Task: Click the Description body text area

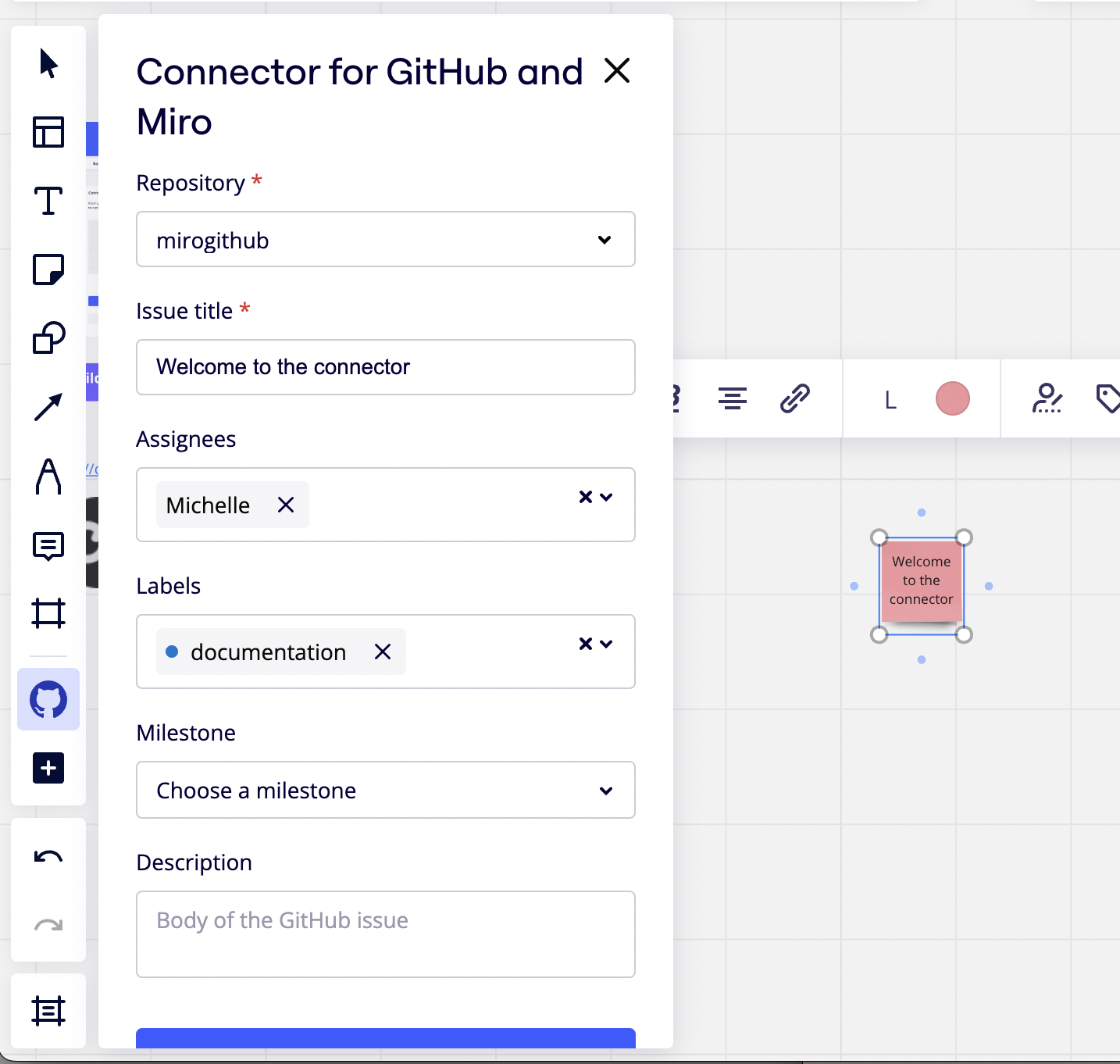Action: click(x=386, y=934)
